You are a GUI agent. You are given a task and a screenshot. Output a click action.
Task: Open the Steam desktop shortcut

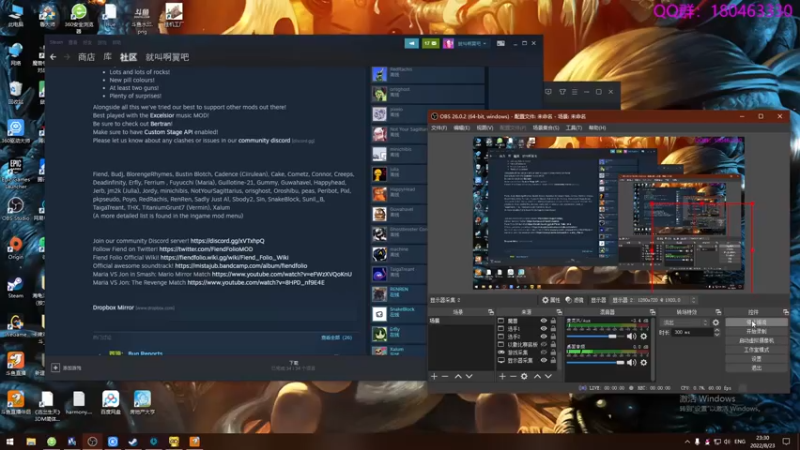tap(15, 287)
